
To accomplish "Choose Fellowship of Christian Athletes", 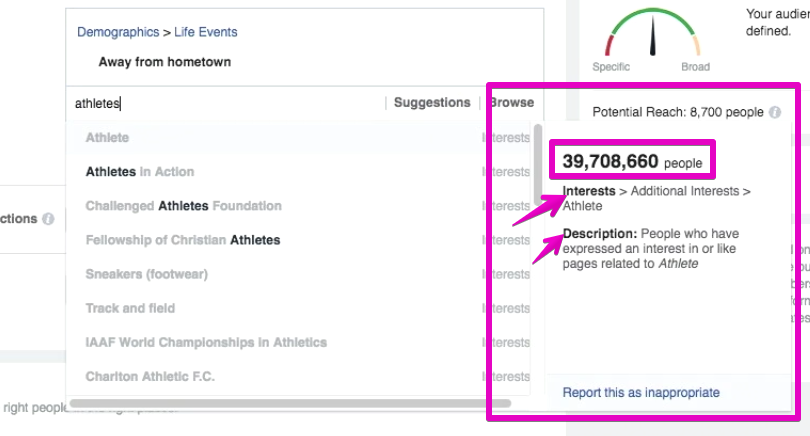I will (301, 240).
